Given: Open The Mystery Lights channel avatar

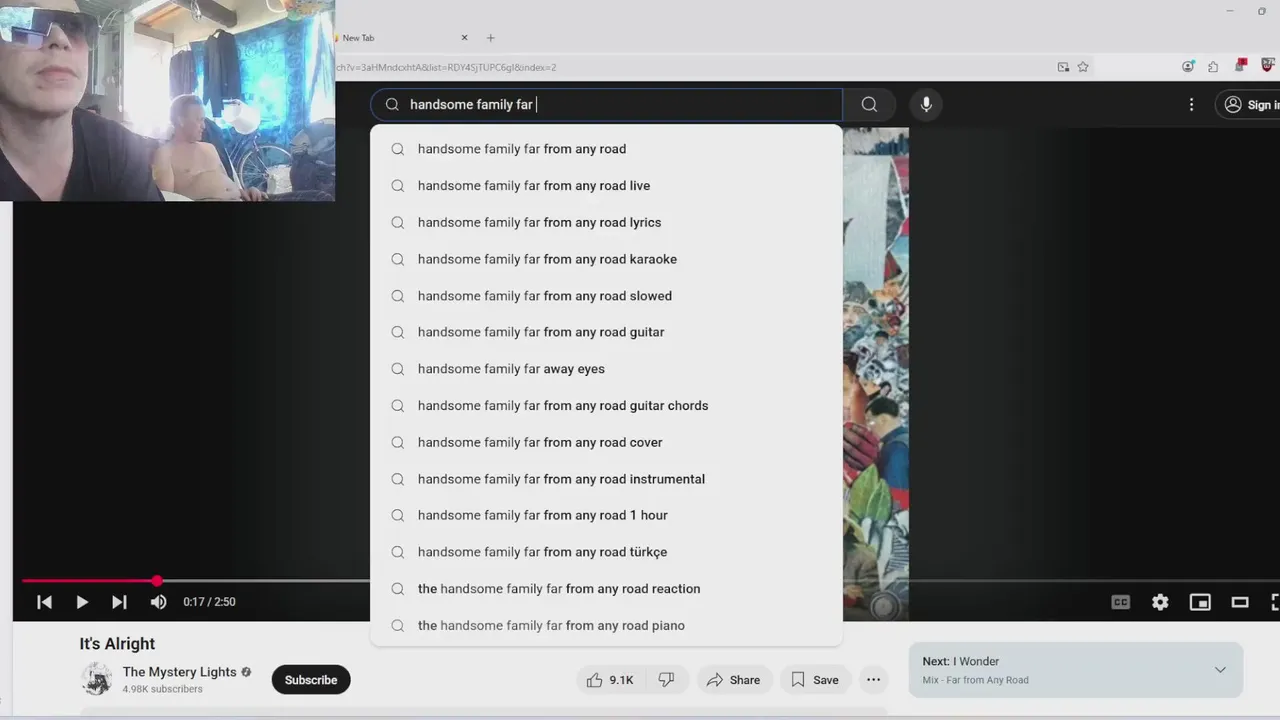Looking at the screenshot, I should [x=97, y=679].
